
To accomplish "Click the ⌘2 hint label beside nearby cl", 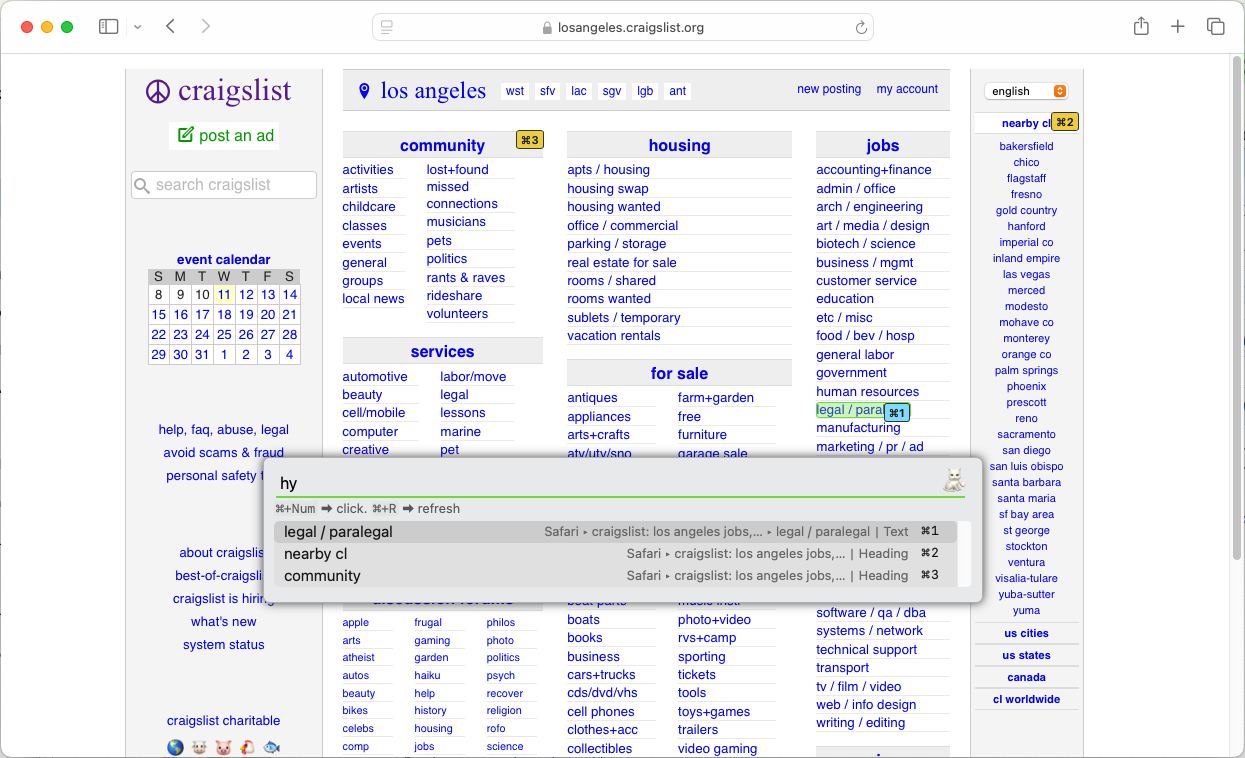I will [1065, 122].
